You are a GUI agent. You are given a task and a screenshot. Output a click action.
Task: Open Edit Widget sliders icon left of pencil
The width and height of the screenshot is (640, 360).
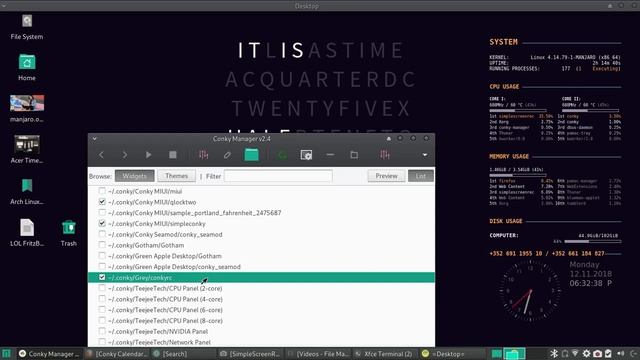point(203,155)
